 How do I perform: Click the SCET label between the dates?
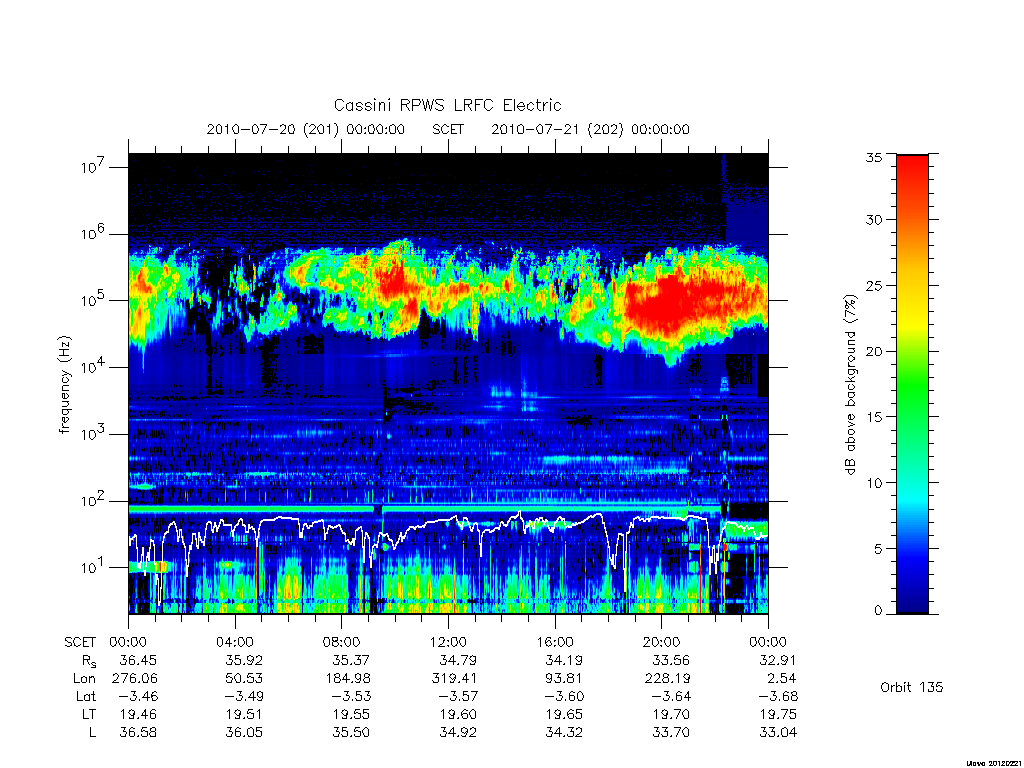point(448,129)
